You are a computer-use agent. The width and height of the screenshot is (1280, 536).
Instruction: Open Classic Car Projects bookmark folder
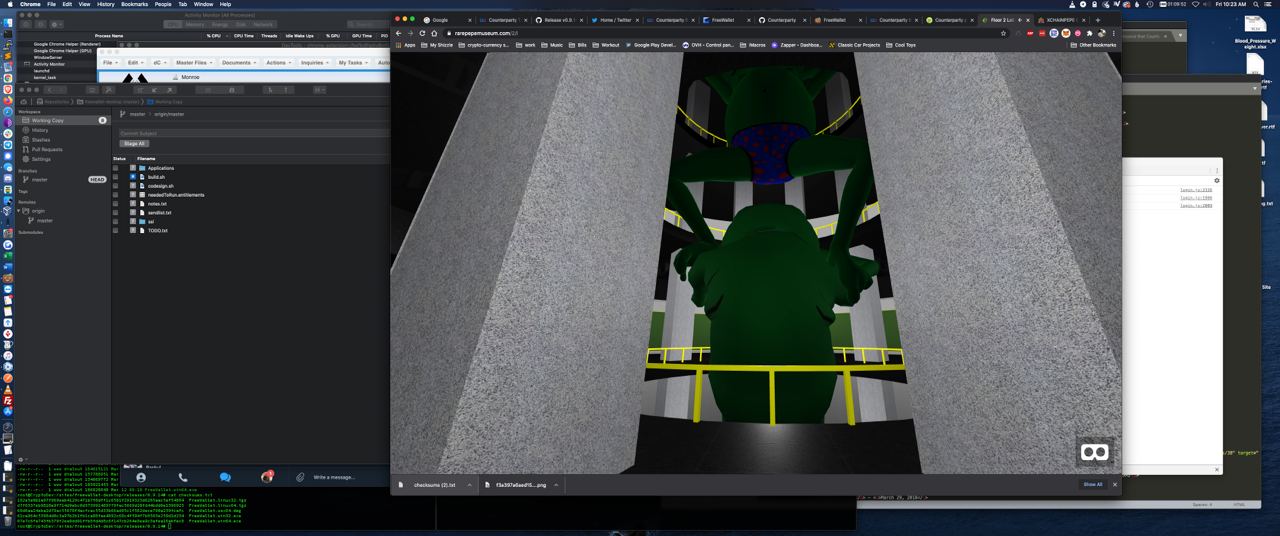(854, 45)
